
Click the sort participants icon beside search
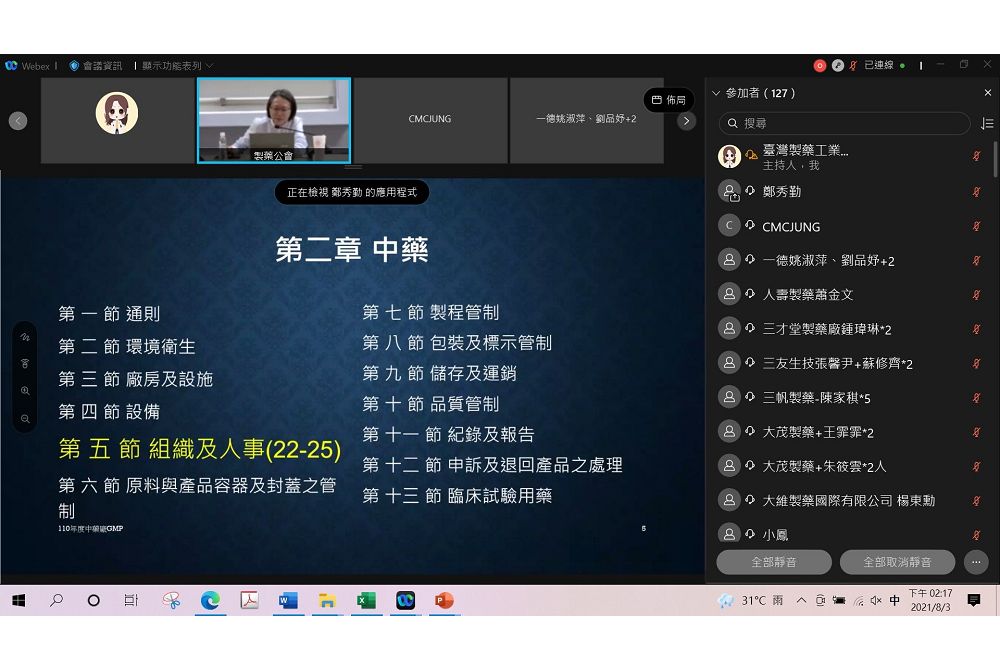point(987,123)
